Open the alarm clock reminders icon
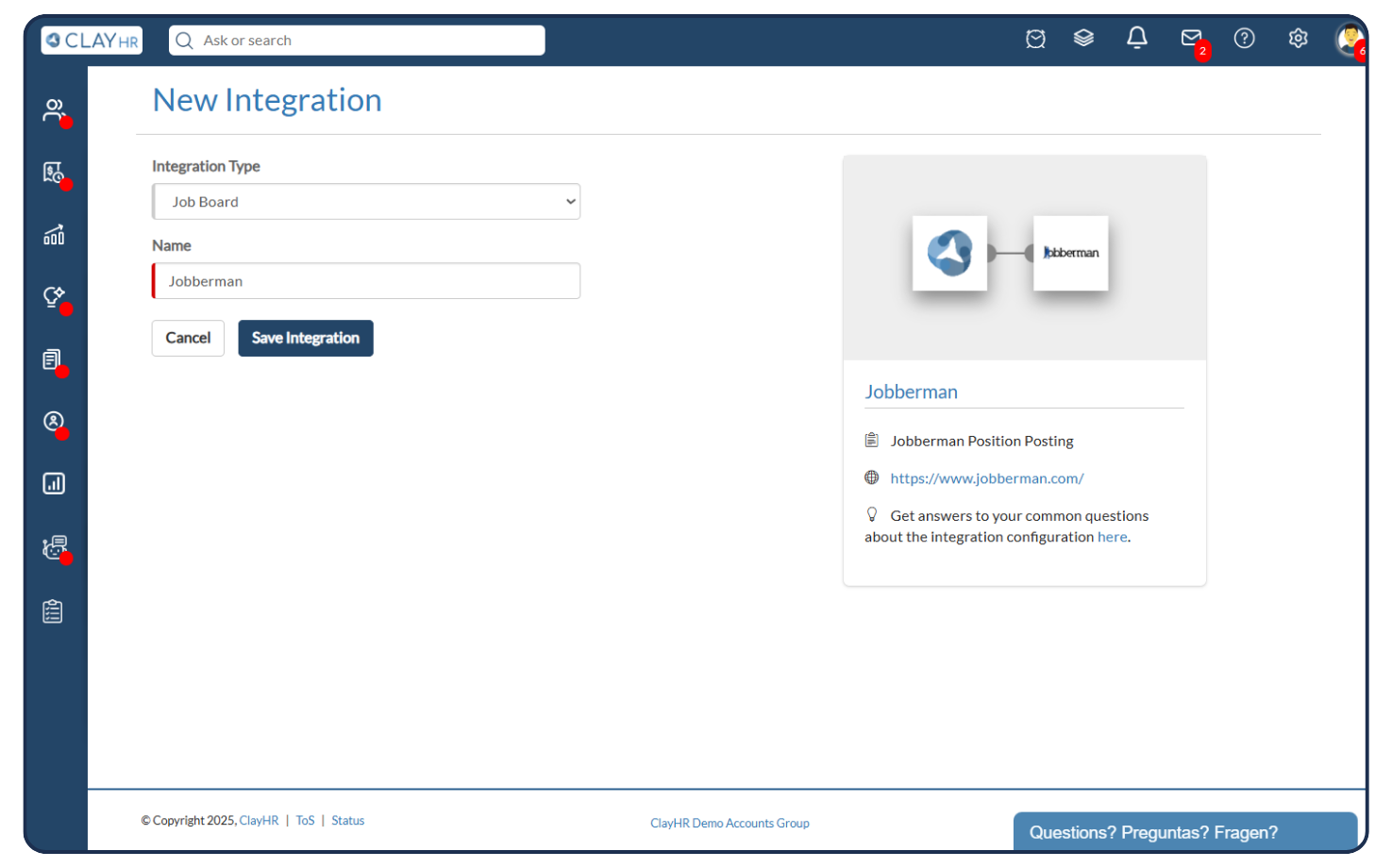The width and height of the screenshot is (1392, 868). 1035,39
